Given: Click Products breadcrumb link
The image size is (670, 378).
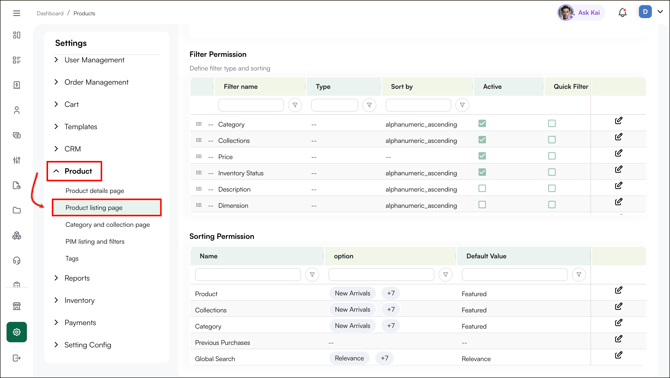Looking at the screenshot, I should point(84,13).
